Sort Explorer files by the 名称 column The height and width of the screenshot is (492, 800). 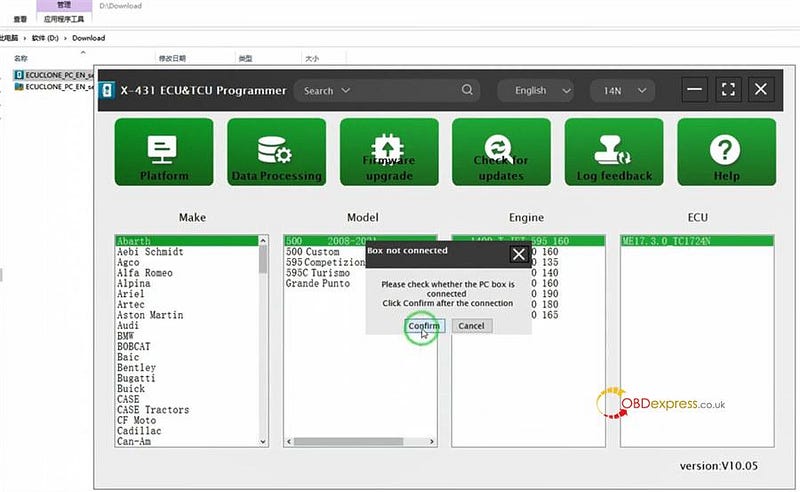pos(21,58)
